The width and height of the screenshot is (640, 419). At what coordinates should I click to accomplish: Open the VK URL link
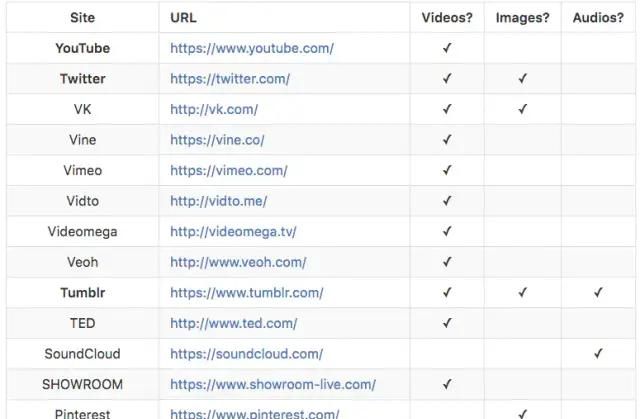coord(213,109)
